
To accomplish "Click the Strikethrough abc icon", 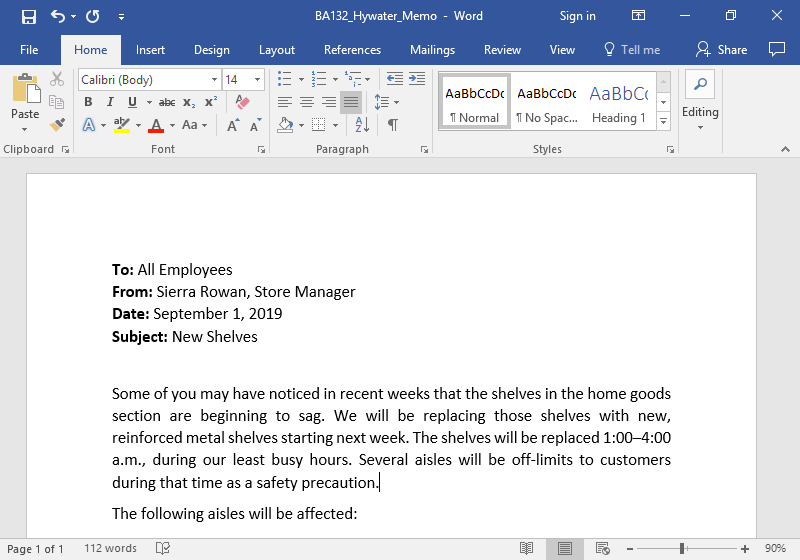I will tap(167, 102).
